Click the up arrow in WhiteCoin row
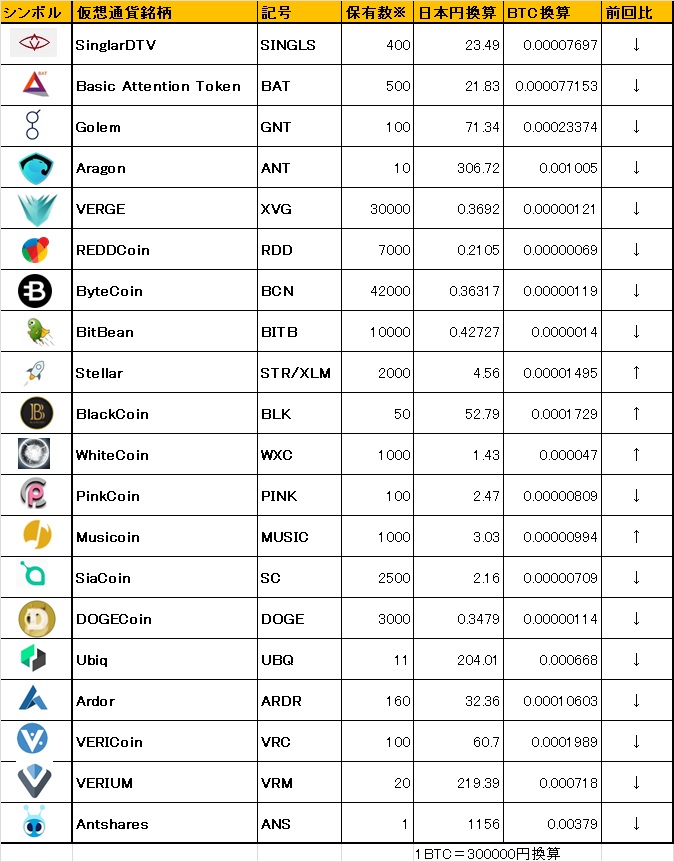Screen dimensions: 674x862 [x=636, y=454]
